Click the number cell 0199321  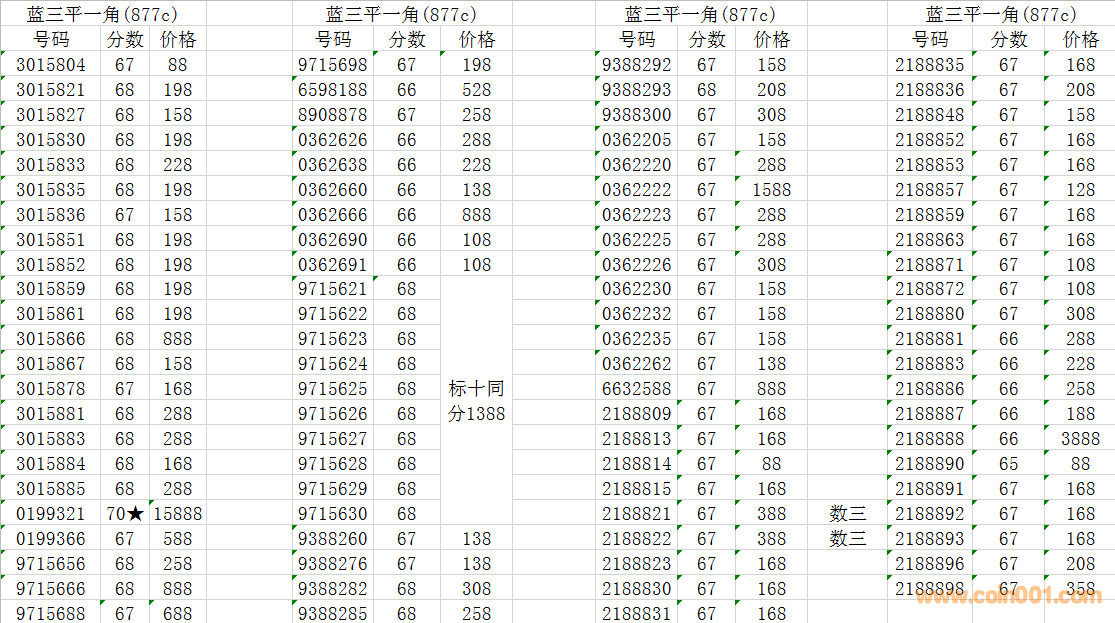pyautogui.click(x=51, y=514)
